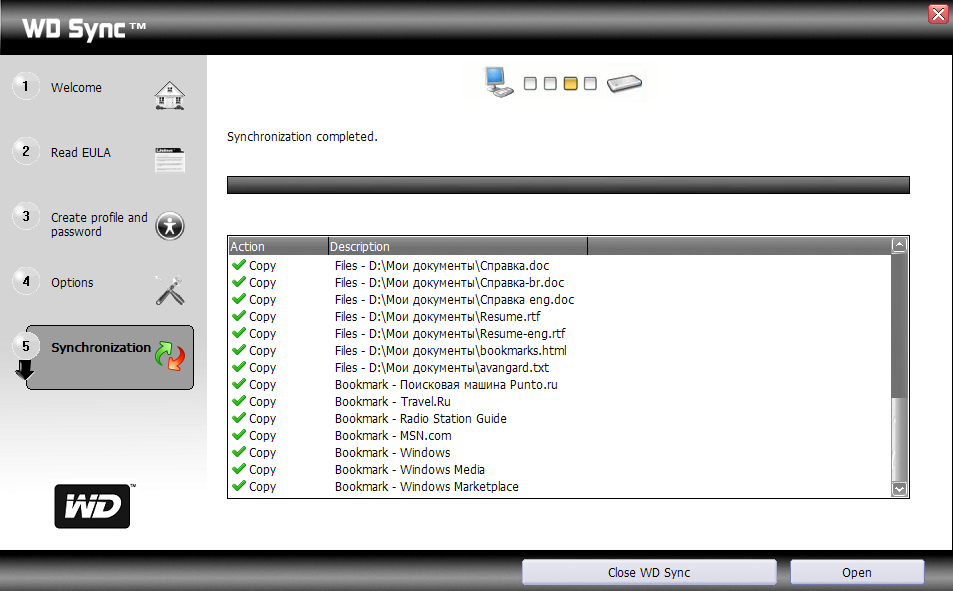Click green checkmark beside Radio Station Guide
Image resolution: width=953 pixels, height=591 pixels.
[x=239, y=418]
